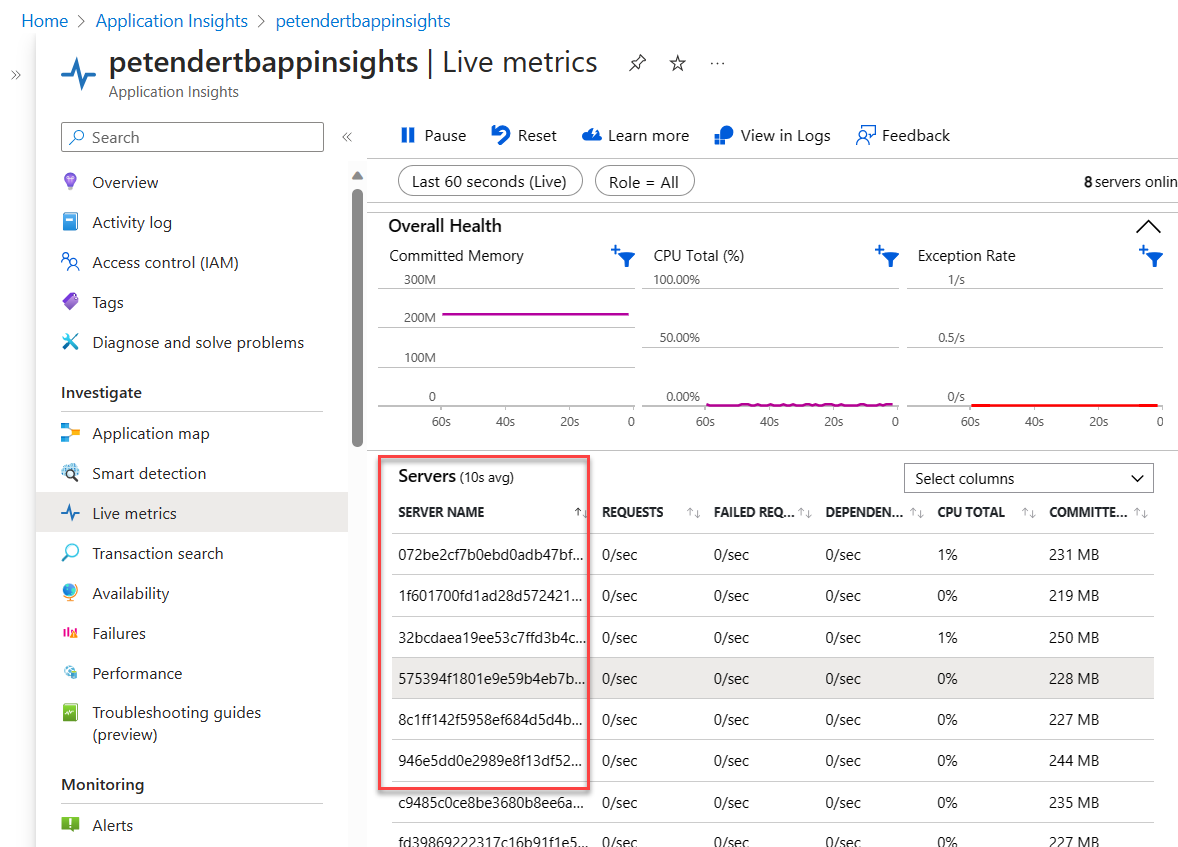Collapse the resource navigation sidebar
Screen dimensions: 1178x847
[347, 137]
